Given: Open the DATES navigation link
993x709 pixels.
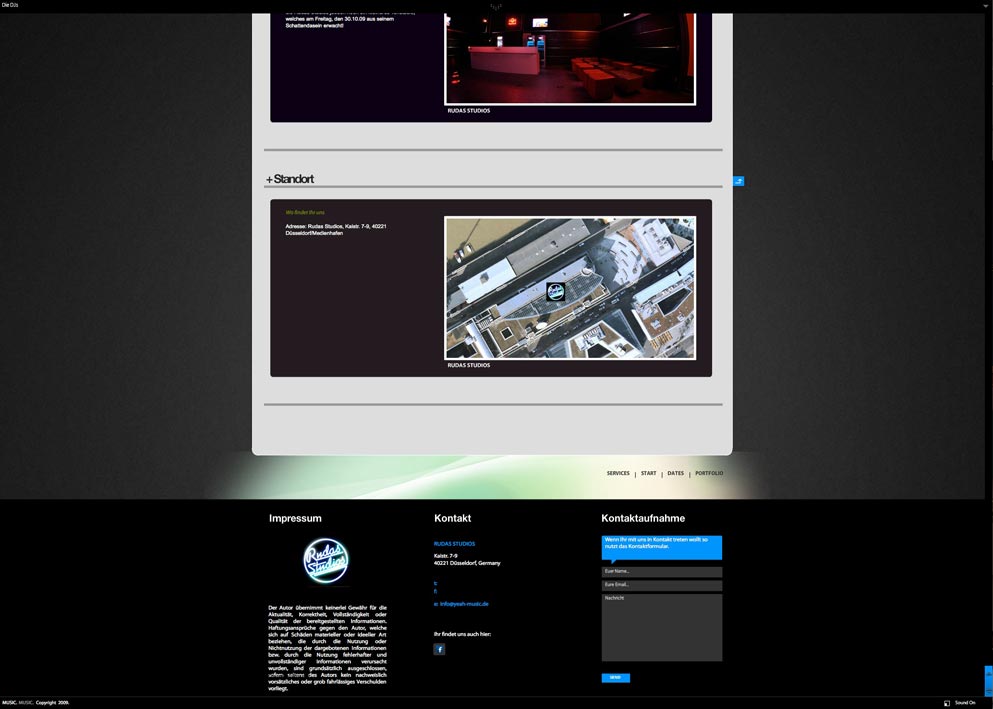Looking at the screenshot, I should pyautogui.click(x=676, y=473).
